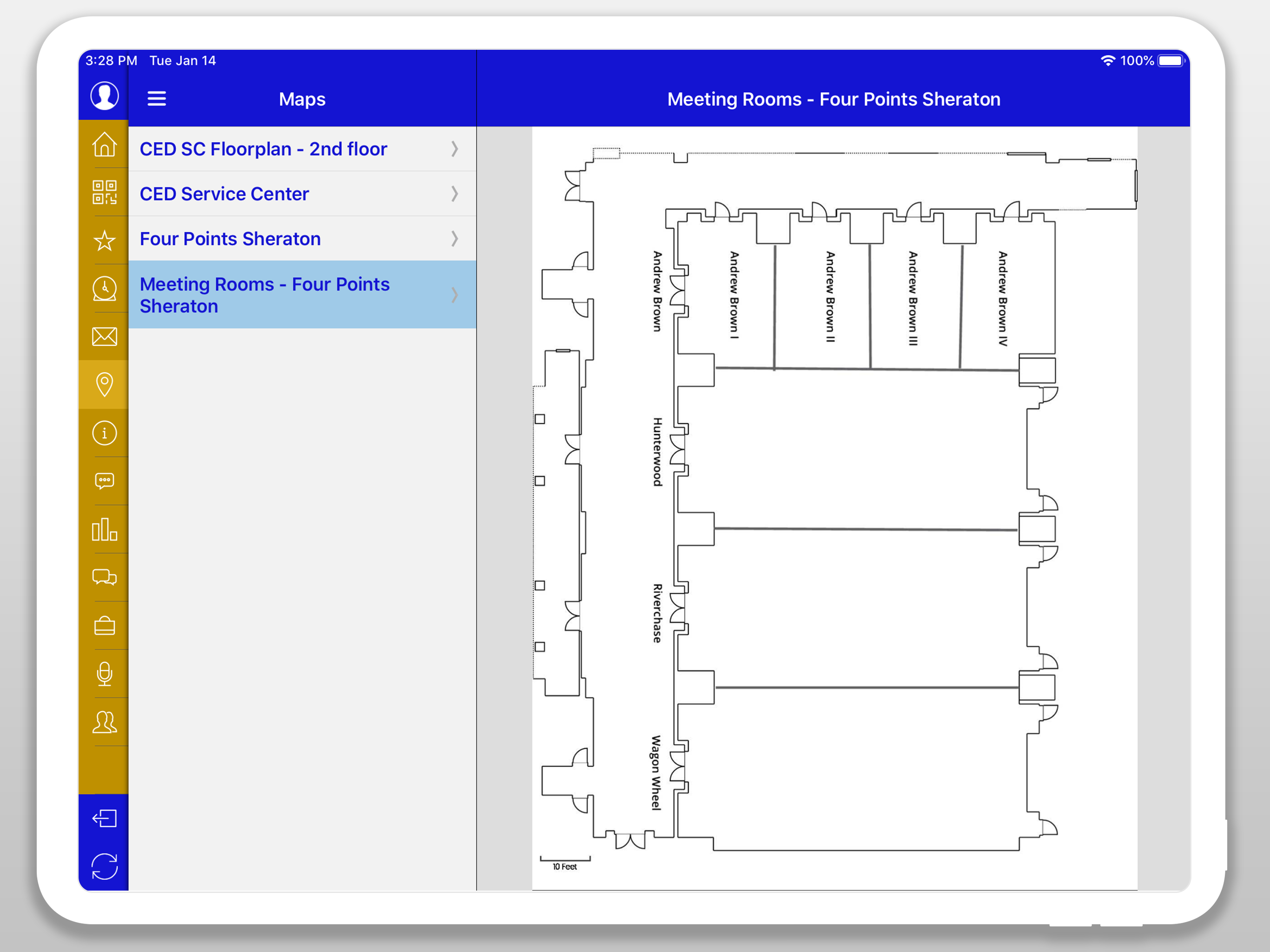Open favorites star icon in sidebar
The height and width of the screenshot is (952, 1270).
click(x=105, y=241)
